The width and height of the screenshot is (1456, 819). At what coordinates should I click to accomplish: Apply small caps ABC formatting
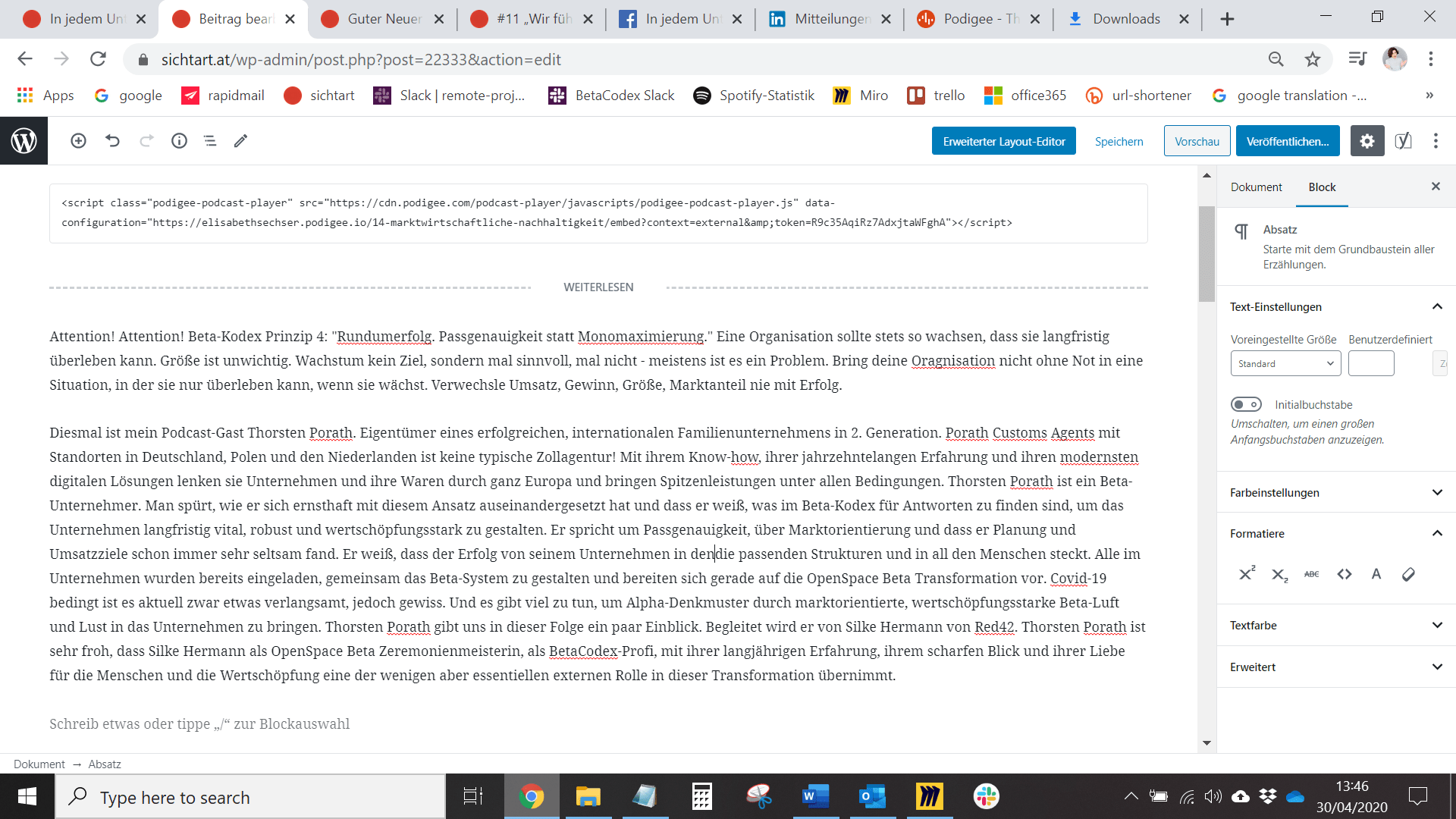click(x=1312, y=574)
